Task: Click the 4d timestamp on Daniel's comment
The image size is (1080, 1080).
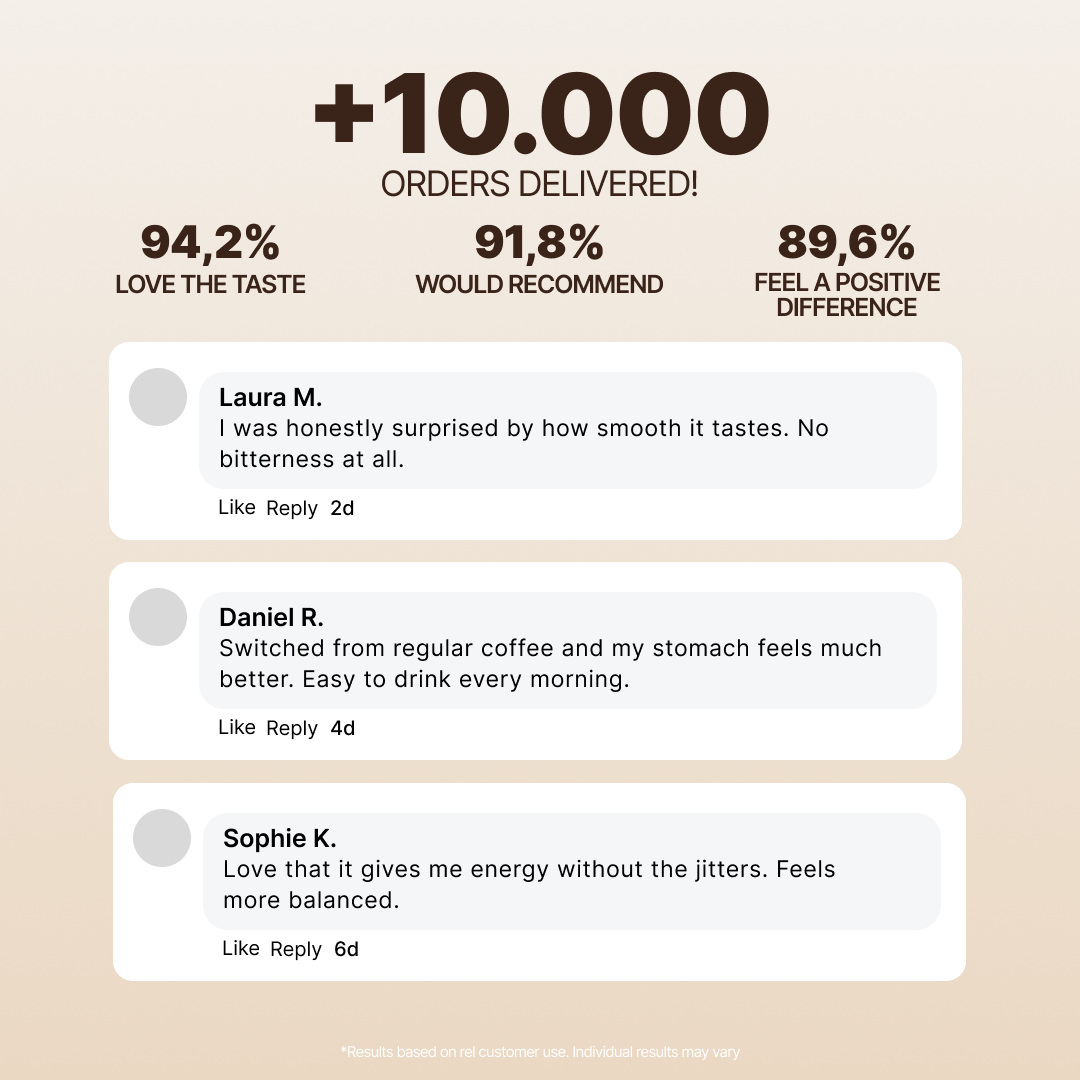Action: coord(342,728)
